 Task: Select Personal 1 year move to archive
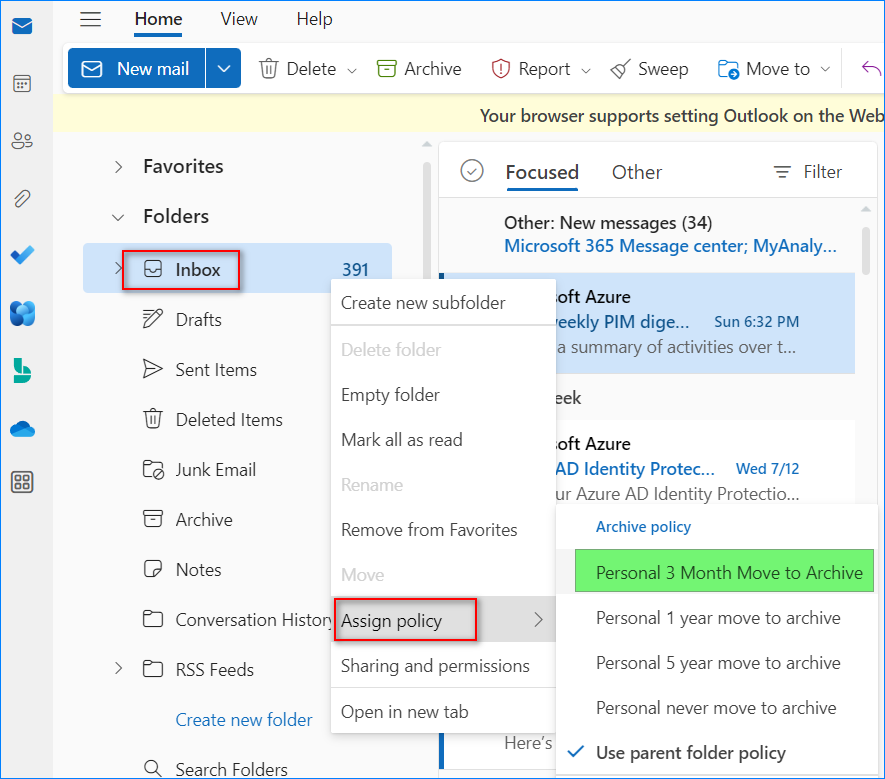pos(717,618)
